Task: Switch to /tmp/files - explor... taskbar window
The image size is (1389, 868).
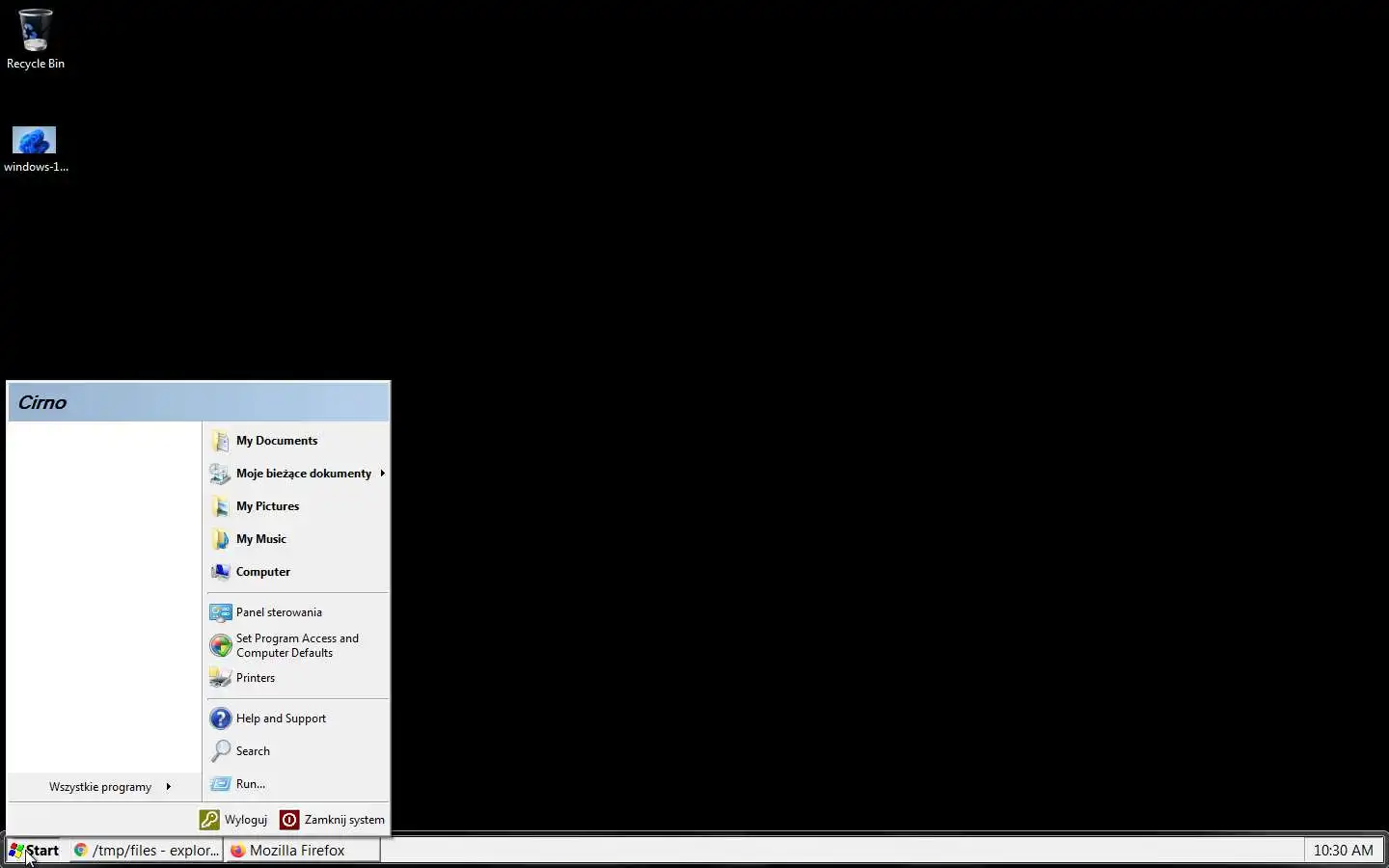Action: click(x=146, y=851)
